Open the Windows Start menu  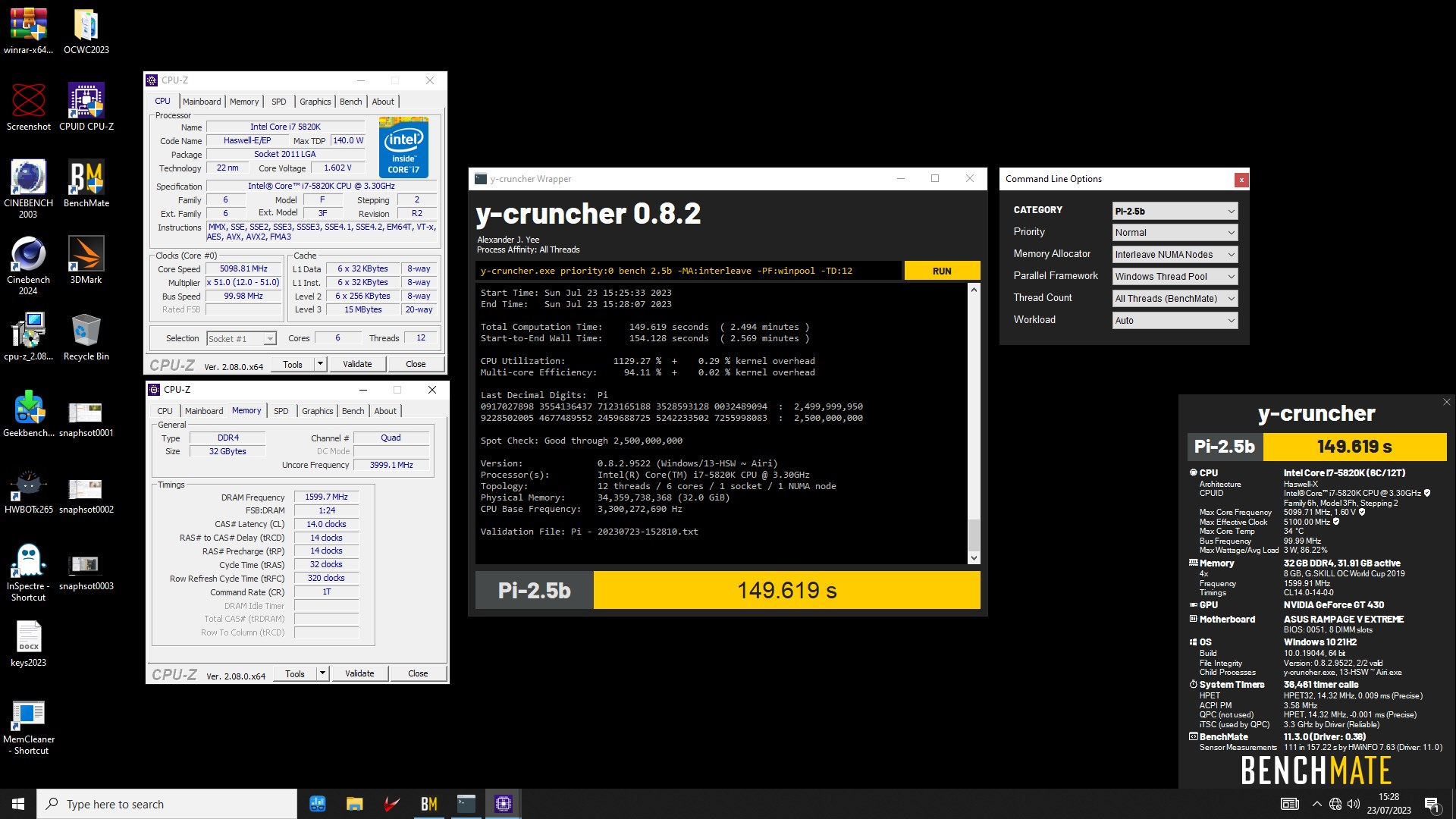coord(18,804)
